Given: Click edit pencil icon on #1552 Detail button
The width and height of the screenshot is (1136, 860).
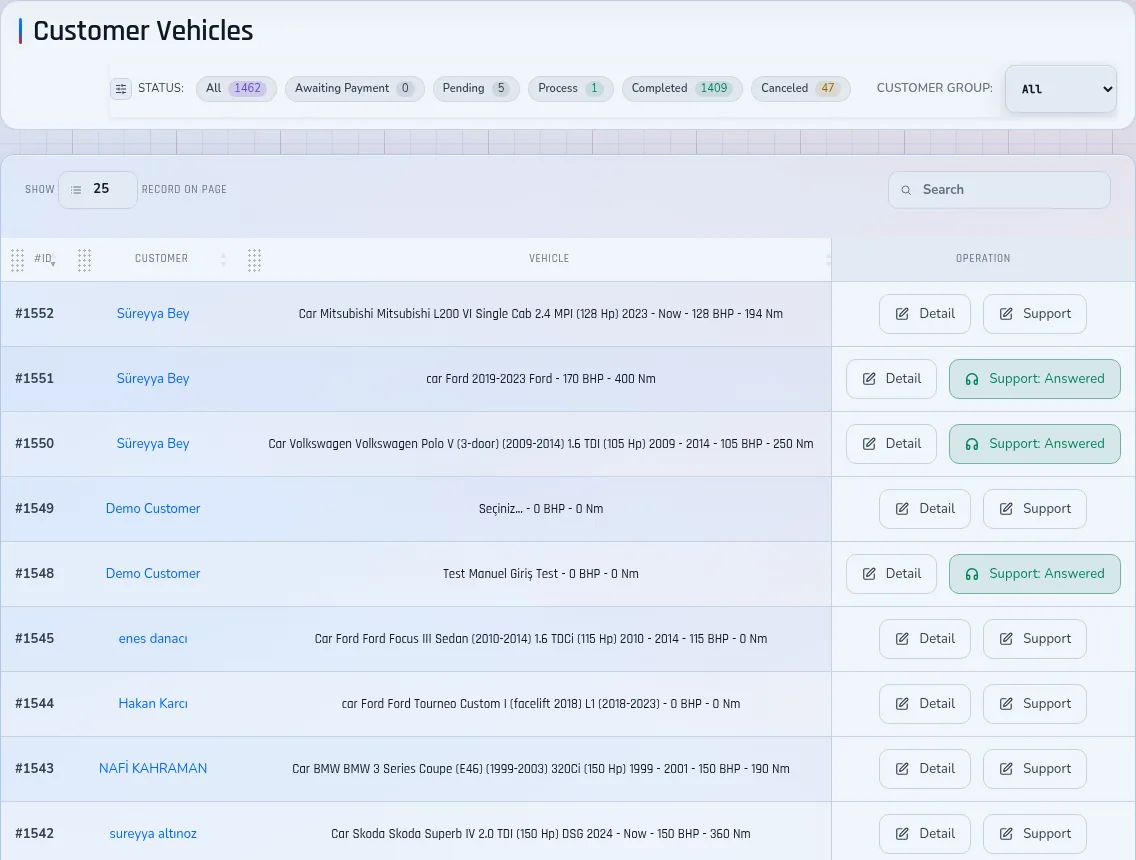Looking at the screenshot, I should (902, 314).
